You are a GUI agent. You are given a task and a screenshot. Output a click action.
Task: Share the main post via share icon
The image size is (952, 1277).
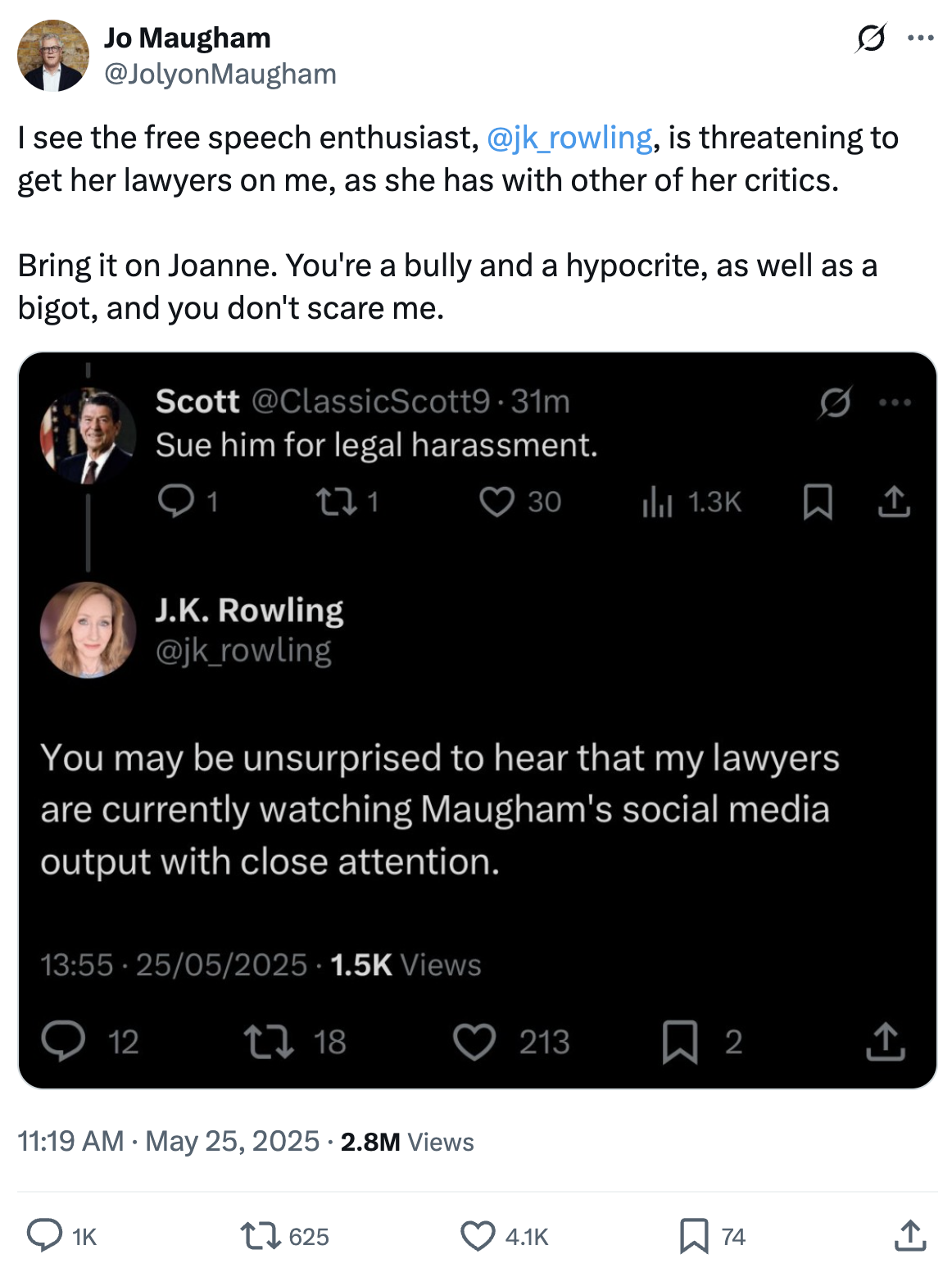click(x=910, y=1235)
